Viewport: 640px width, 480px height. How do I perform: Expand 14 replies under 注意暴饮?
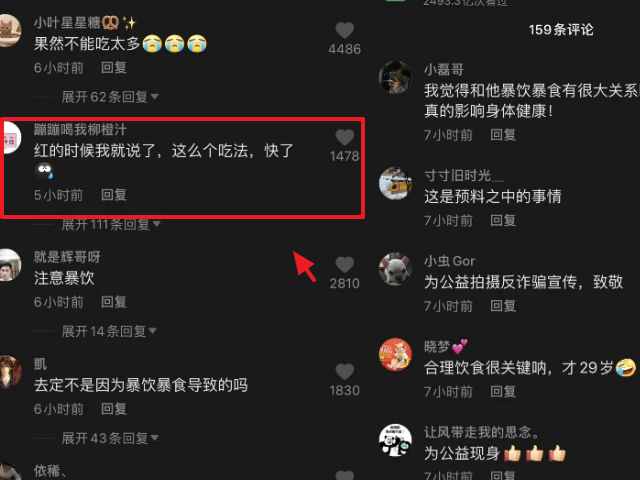pos(109,331)
